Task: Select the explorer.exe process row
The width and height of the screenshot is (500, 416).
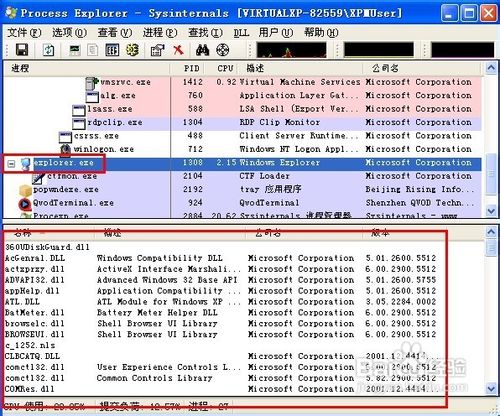Action: pyautogui.click(x=242, y=163)
